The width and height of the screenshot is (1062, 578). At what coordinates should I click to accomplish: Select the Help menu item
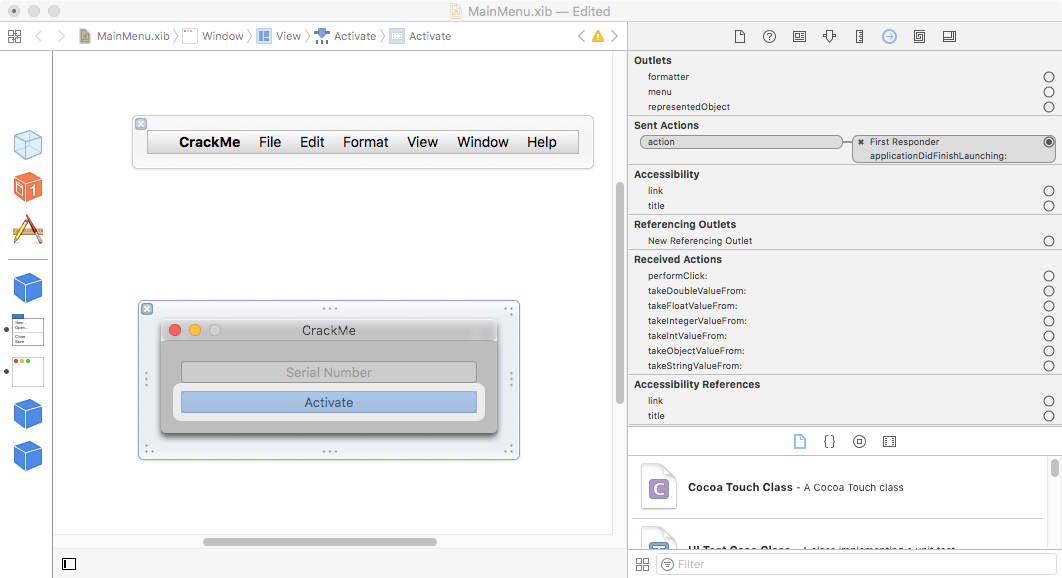(x=541, y=142)
